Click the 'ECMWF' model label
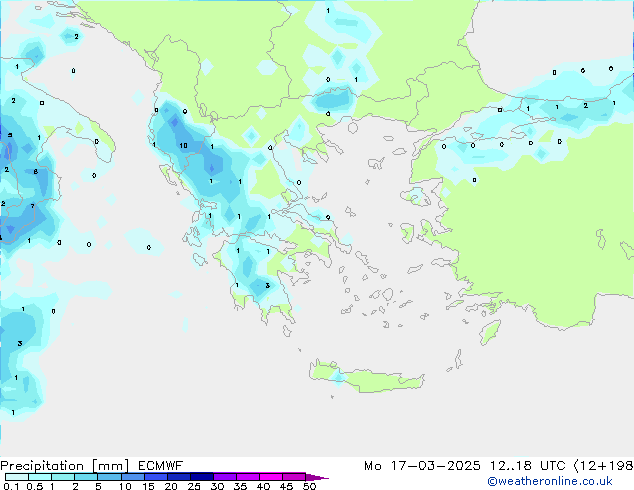 coord(161,466)
